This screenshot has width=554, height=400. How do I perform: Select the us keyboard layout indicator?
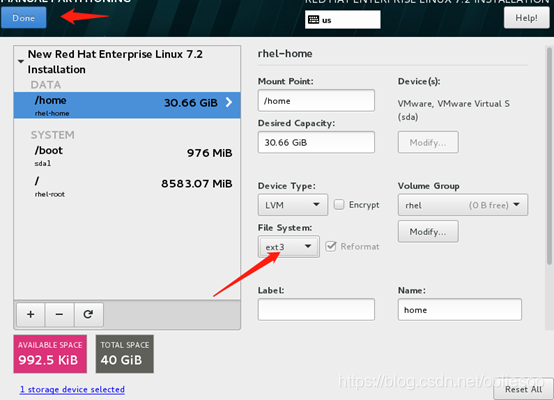[x=343, y=20]
